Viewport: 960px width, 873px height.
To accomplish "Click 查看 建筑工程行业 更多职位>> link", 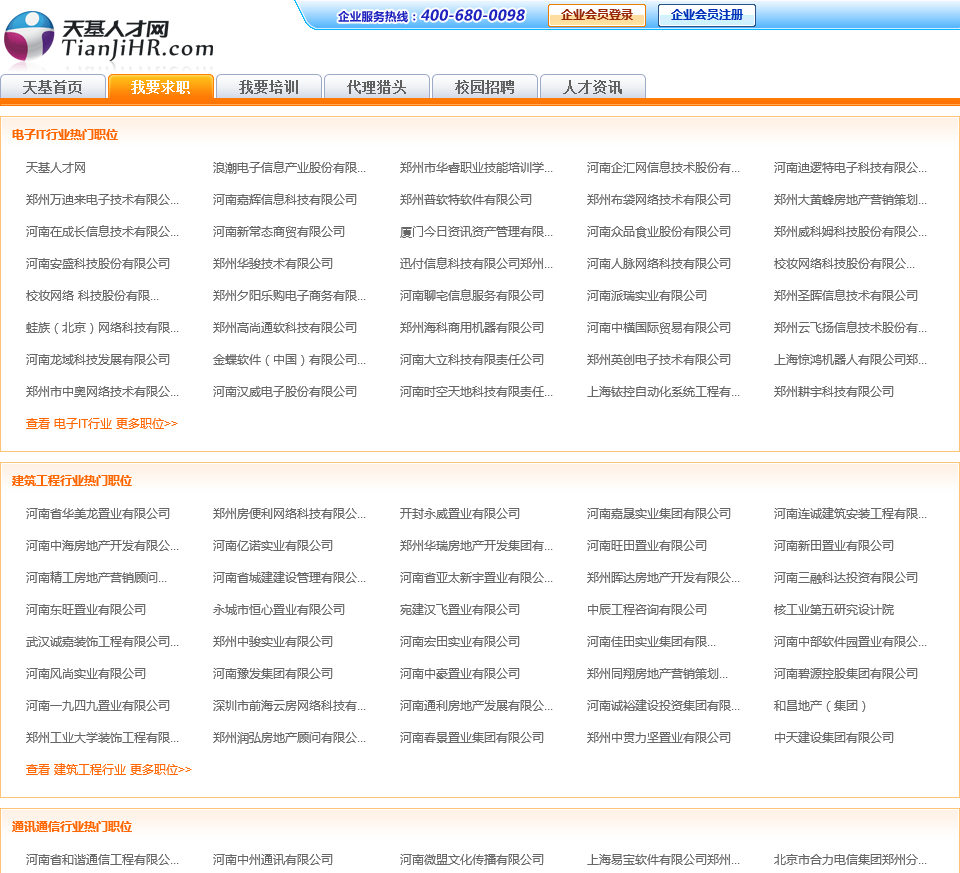I will coord(108,770).
